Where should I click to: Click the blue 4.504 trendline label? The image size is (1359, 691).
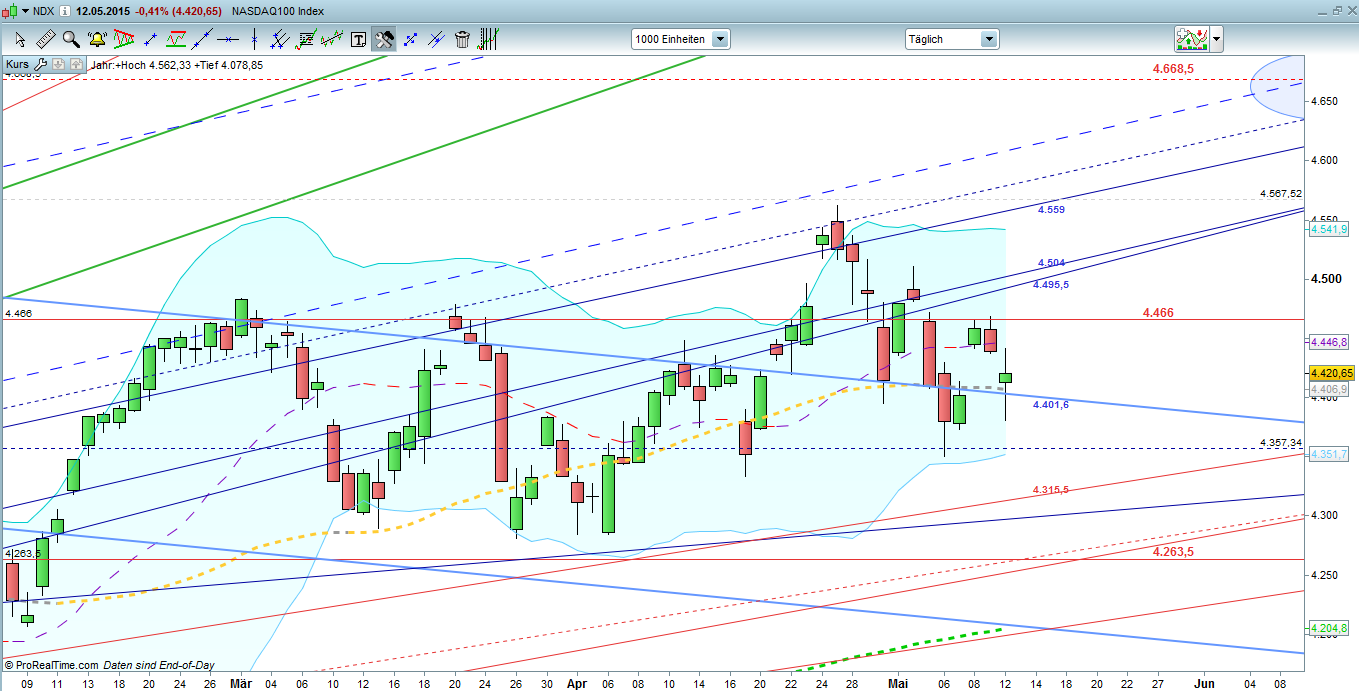point(1051,263)
